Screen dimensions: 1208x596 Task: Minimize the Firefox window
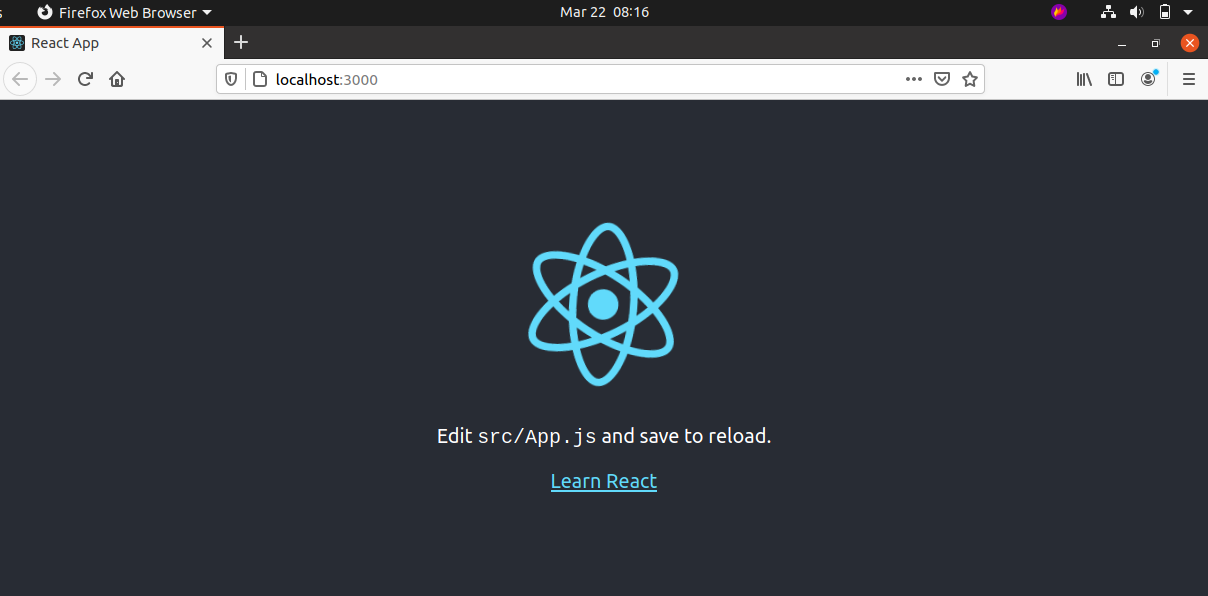click(x=1122, y=43)
